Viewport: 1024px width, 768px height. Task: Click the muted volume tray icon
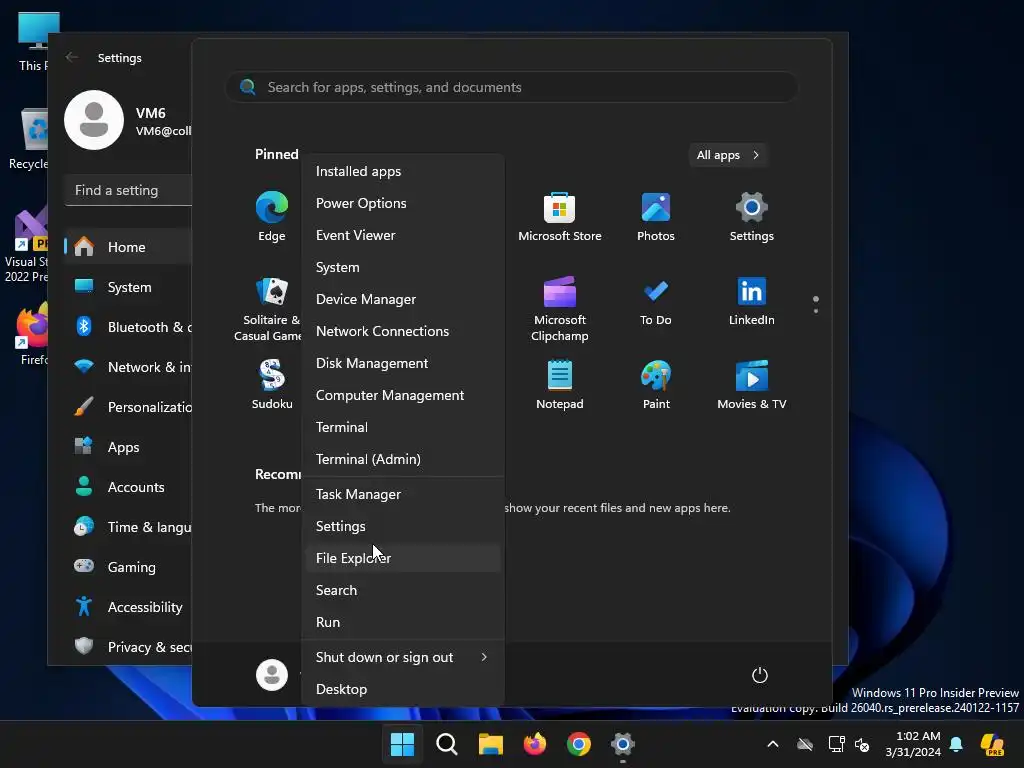click(x=862, y=744)
